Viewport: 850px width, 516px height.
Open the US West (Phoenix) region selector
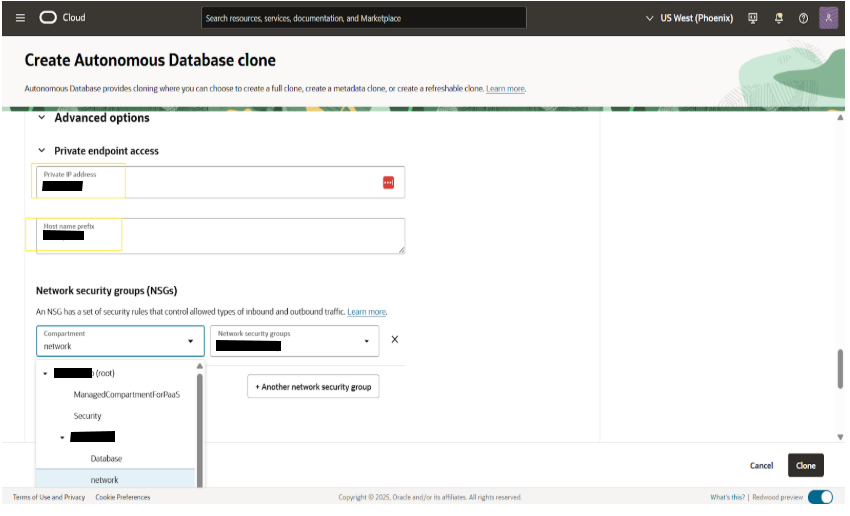coord(689,18)
